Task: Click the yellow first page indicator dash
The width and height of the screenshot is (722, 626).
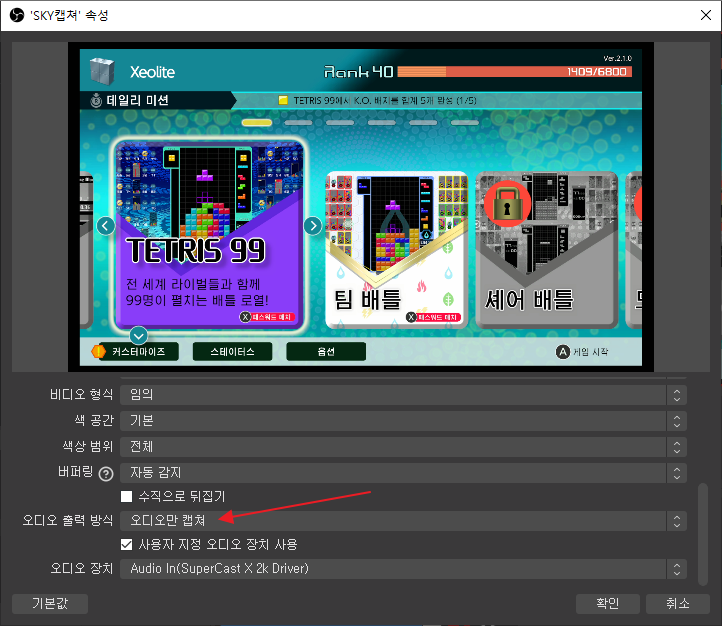Action: (x=257, y=123)
